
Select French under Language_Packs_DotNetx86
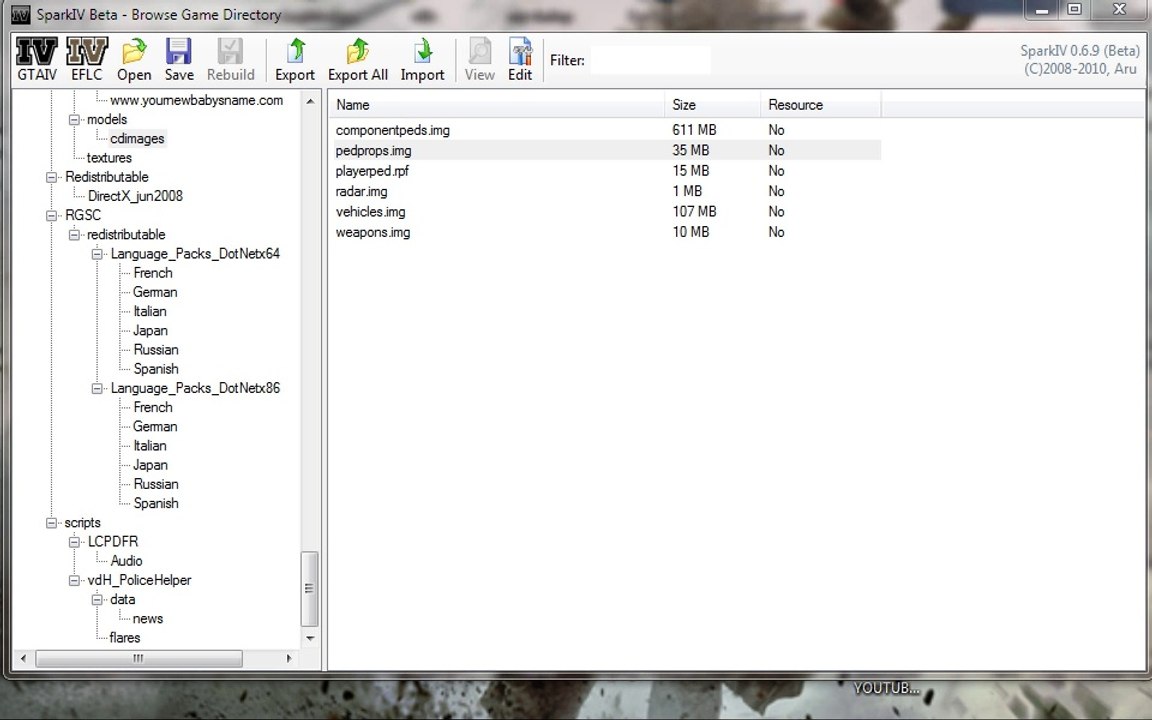[x=153, y=407]
